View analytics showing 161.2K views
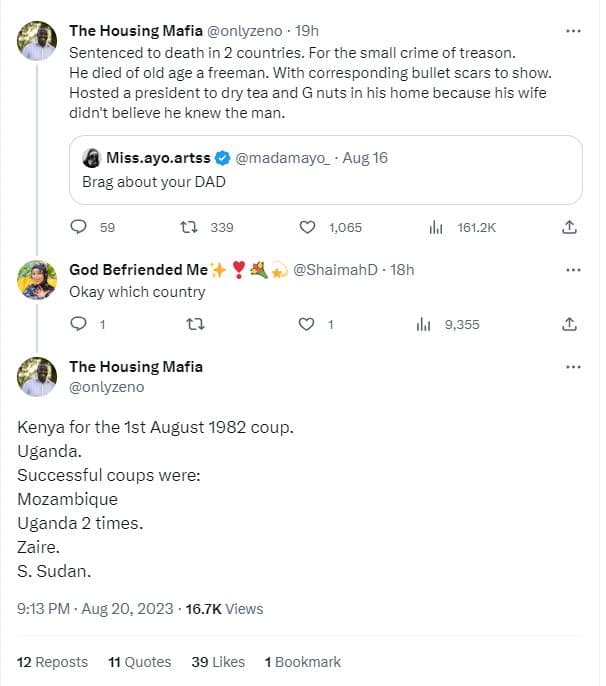Image resolution: width=606 pixels, height=686 pixels. tap(436, 228)
